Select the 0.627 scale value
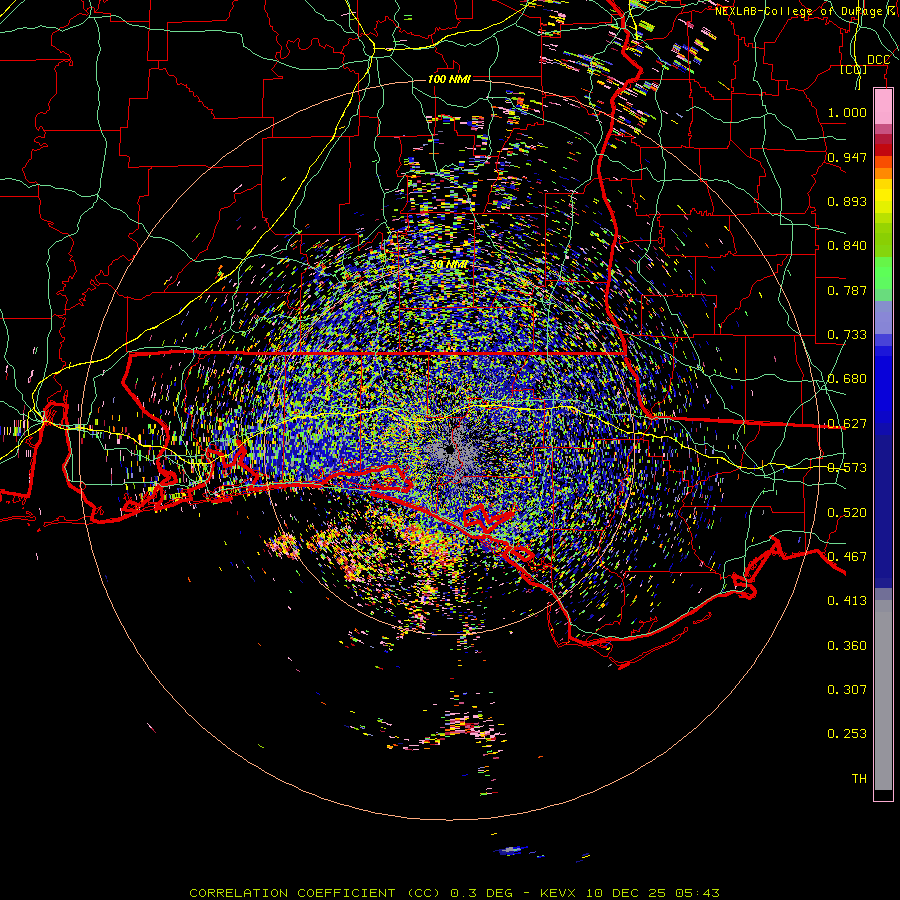 tap(847, 424)
